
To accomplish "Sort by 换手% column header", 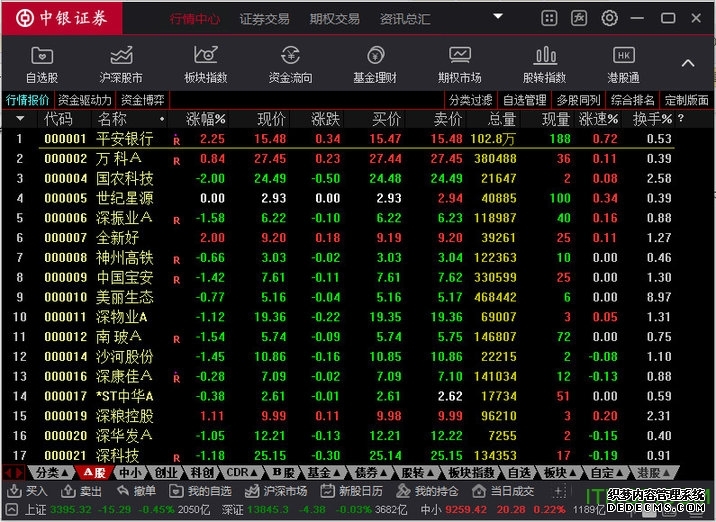I will point(652,119).
